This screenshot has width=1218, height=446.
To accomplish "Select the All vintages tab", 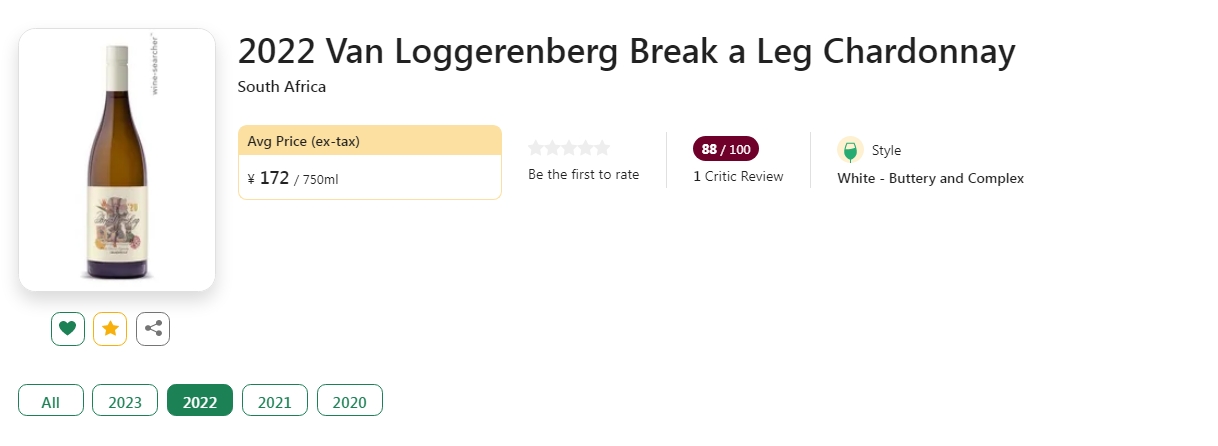I will point(50,402).
